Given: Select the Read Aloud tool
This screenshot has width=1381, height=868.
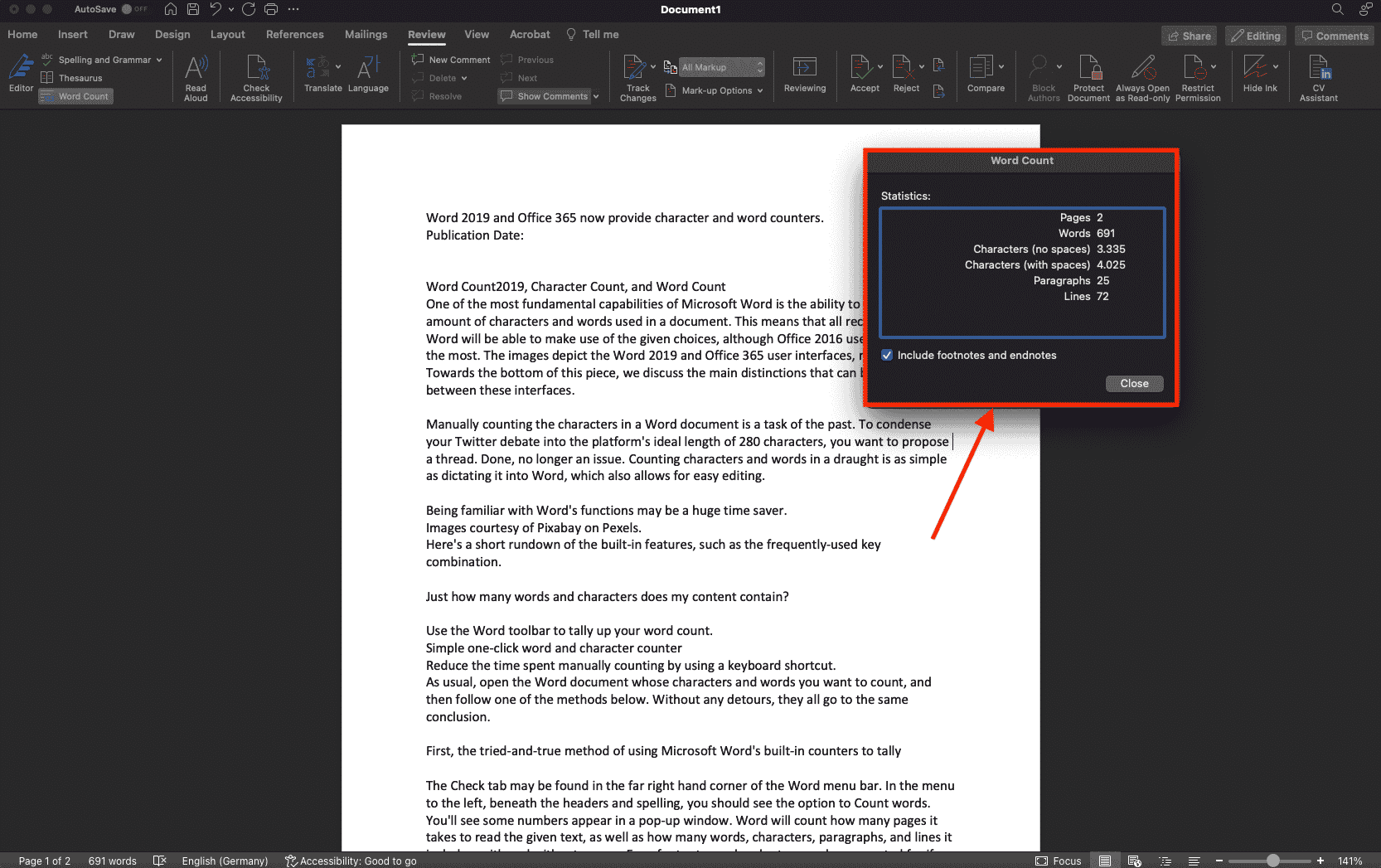Looking at the screenshot, I should point(196,75).
